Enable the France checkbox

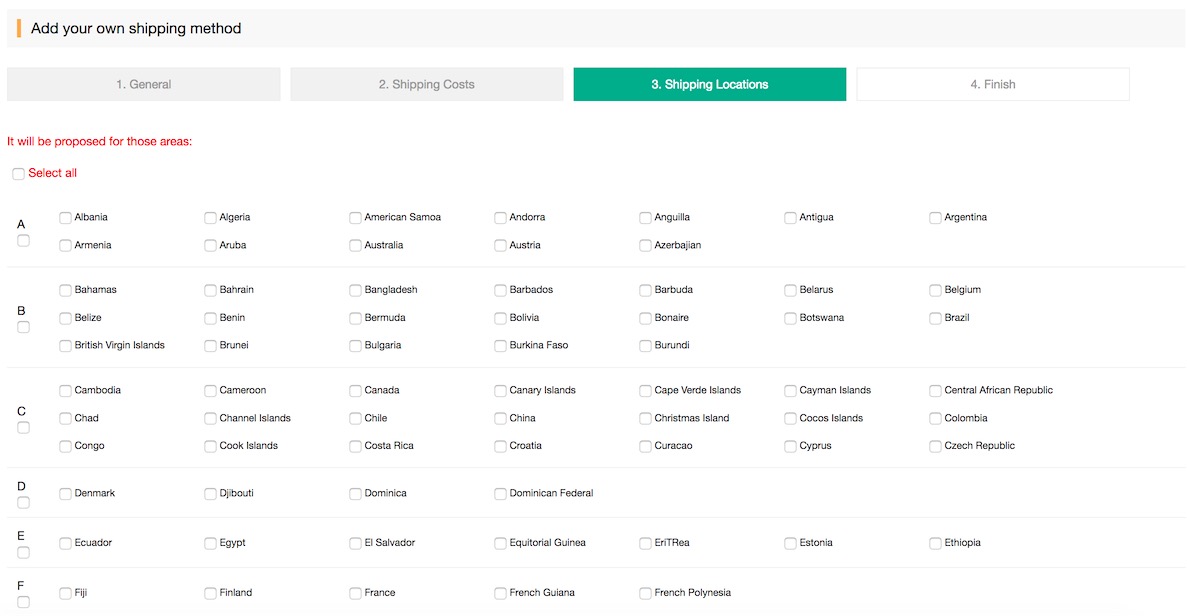(356, 594)
